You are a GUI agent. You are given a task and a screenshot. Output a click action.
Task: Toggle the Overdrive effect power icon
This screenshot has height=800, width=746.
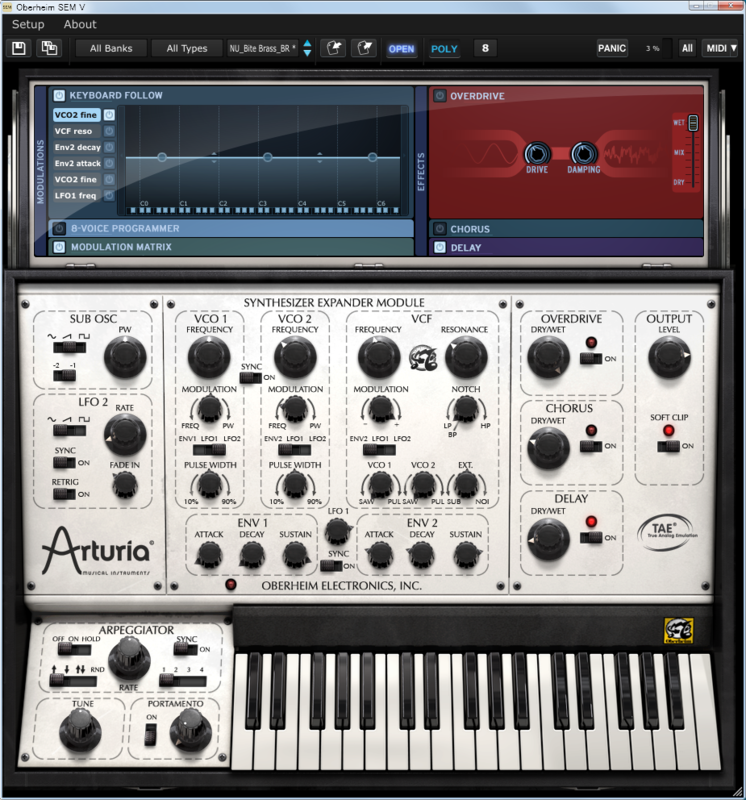point(439,95)
